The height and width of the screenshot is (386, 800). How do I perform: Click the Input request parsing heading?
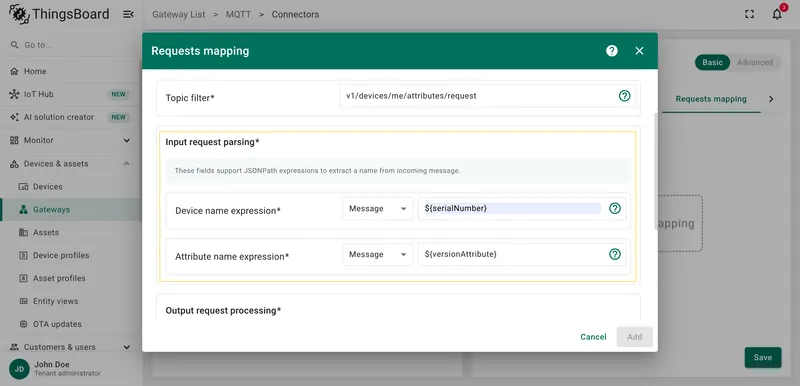[212, 142]
